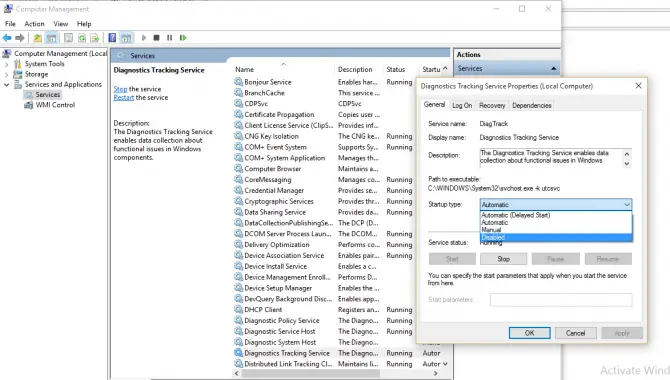The image size is (670, 380).
Task: Click the Up one level folder icon
Action: pos(38,38)
